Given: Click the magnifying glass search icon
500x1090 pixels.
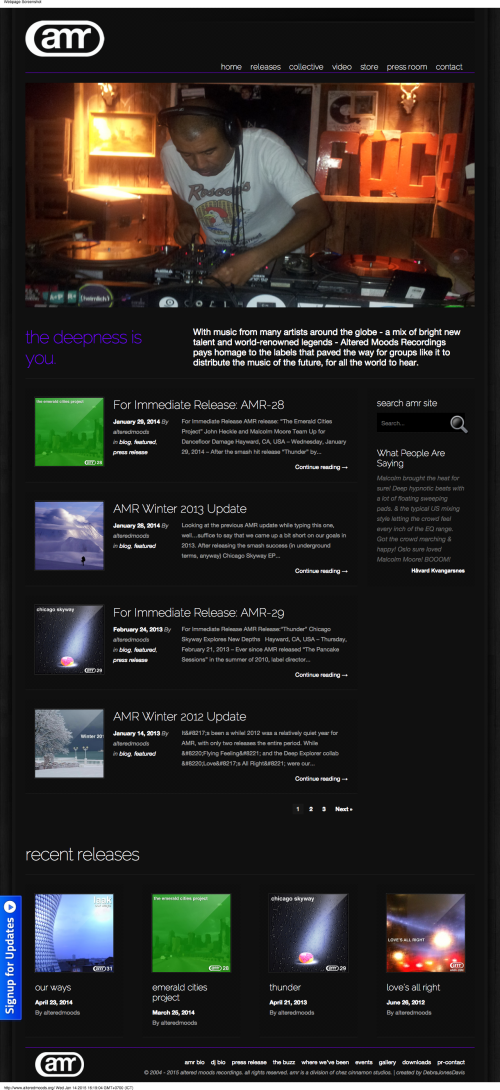Looking at the screenshot, I should click(x=458, y=423).
